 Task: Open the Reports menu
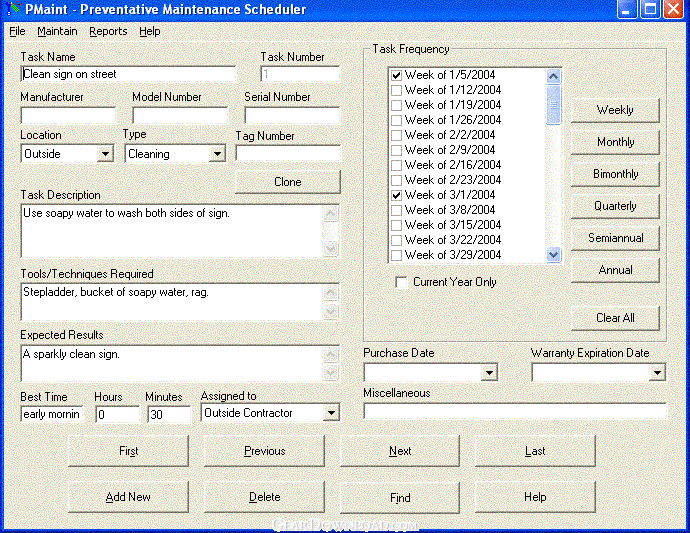pos(108,32)
